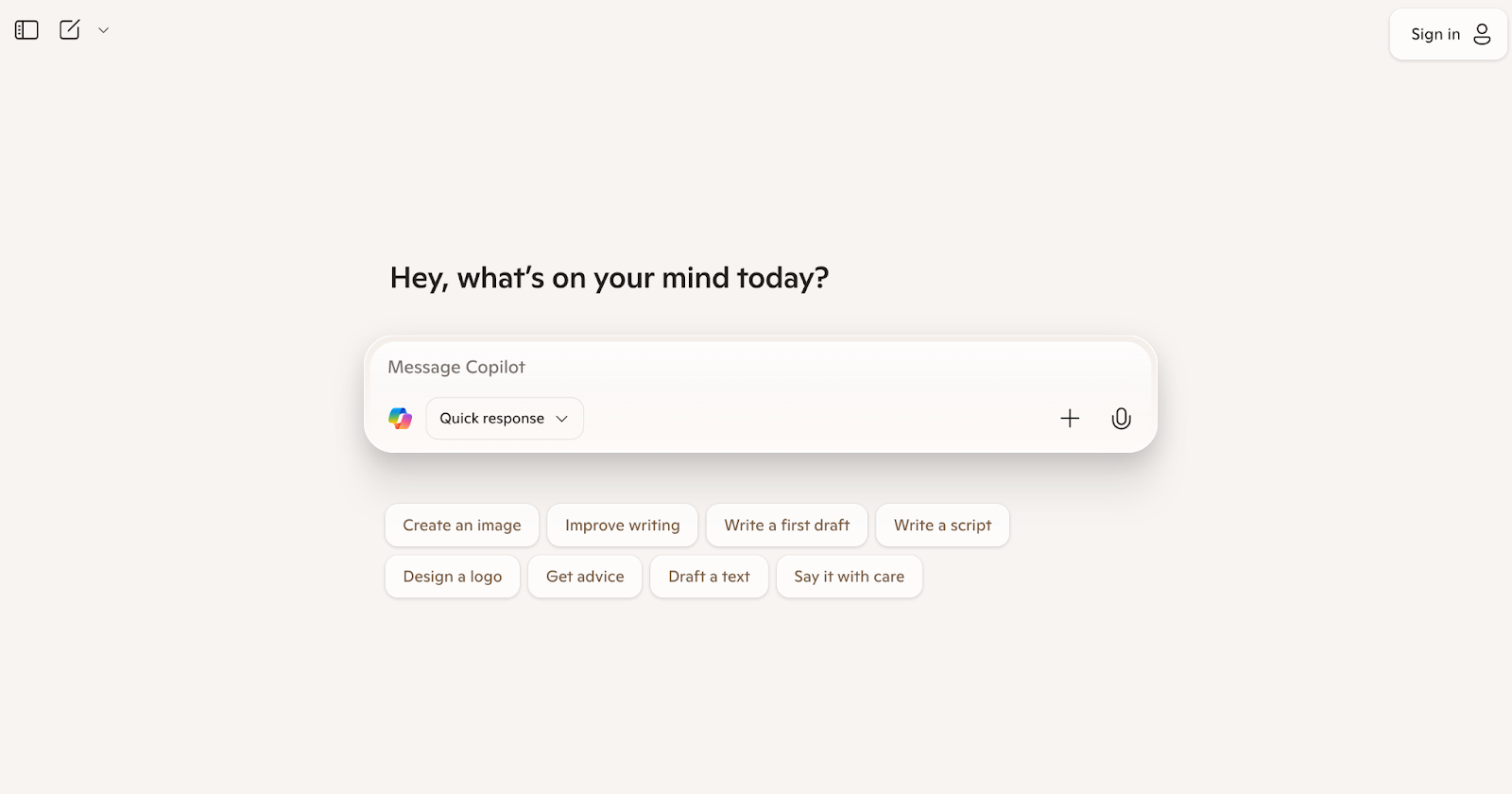Choose the Say it with care chip
The image size is (1512, 794).
pyautogui.click(x=850, y=577)
